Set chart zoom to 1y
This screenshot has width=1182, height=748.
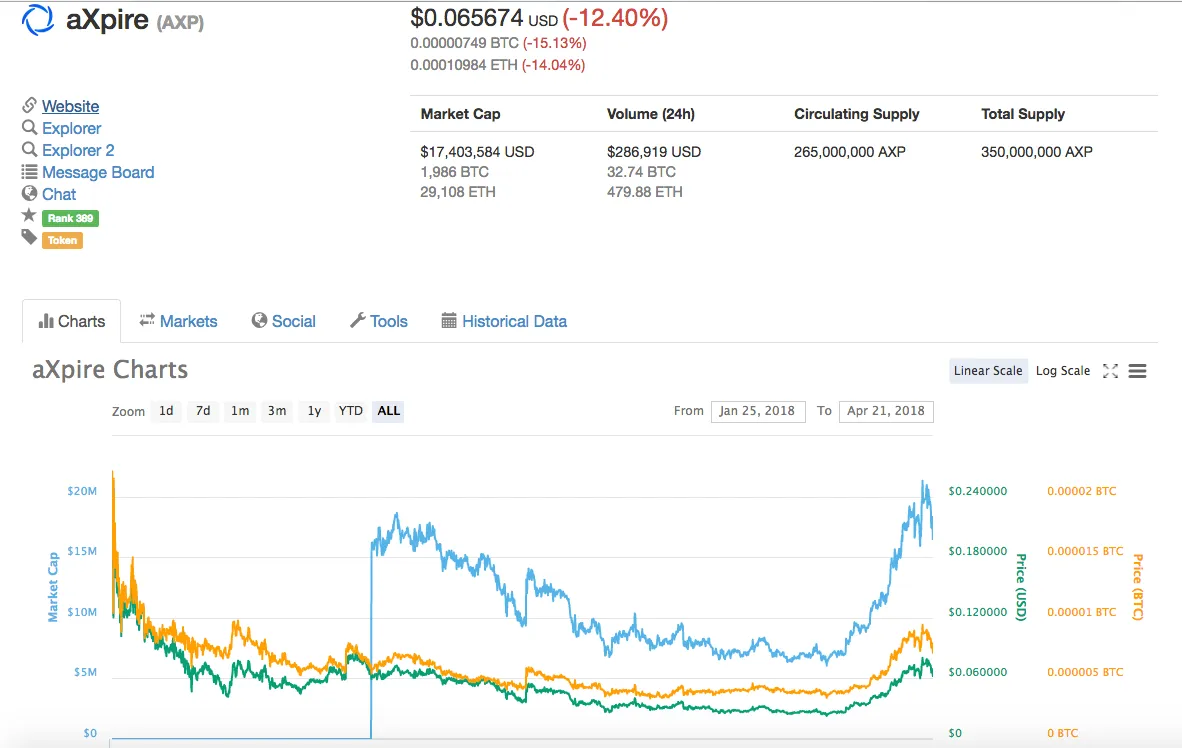click(x=314, y=411)
